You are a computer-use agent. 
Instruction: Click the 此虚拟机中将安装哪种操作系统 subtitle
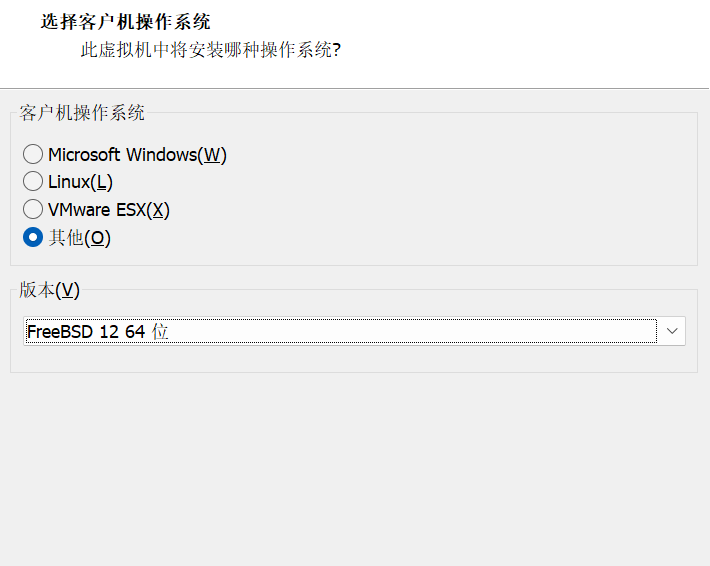[210, 49]
